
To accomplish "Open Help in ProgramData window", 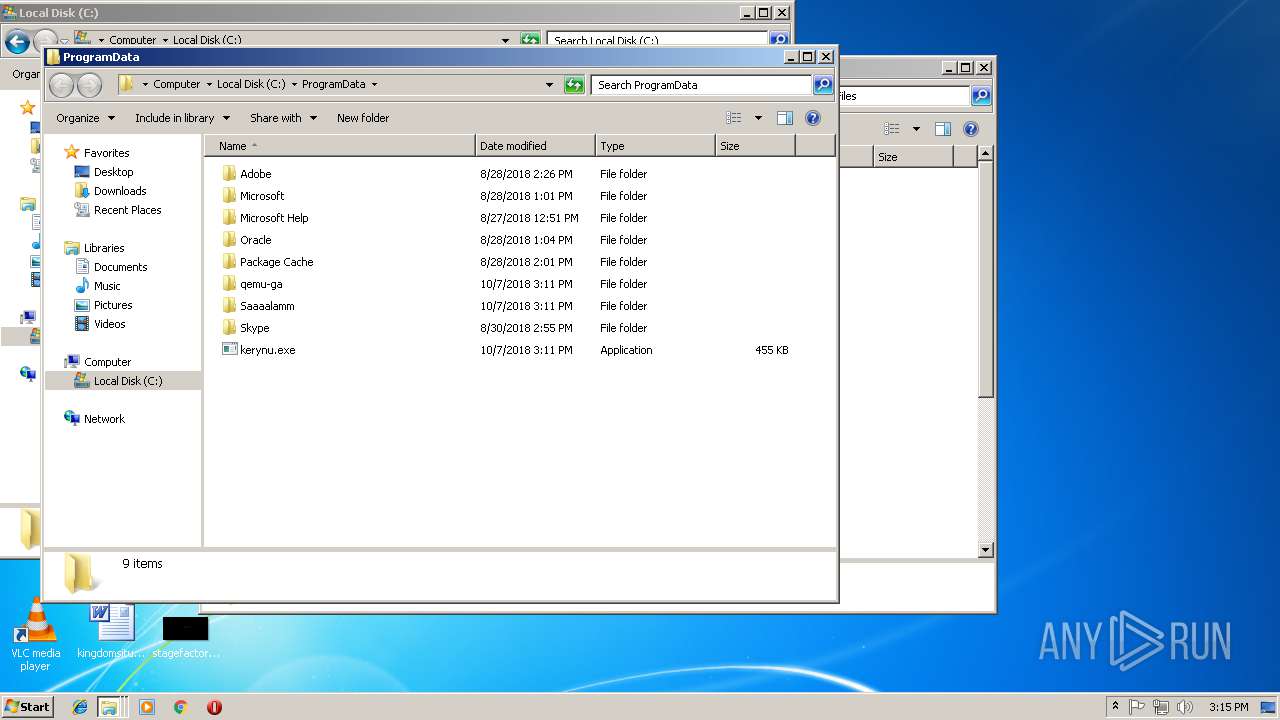I will [x=813, y=118].
